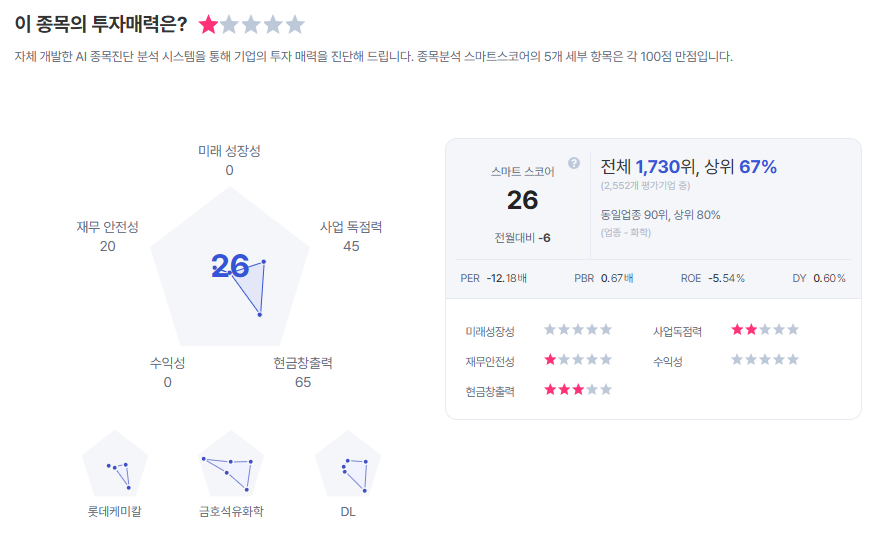The image size is (878, 535).
Task: Click the 미래성장성 star rating row
Action: pyautogui.click(x=577, y=329)
